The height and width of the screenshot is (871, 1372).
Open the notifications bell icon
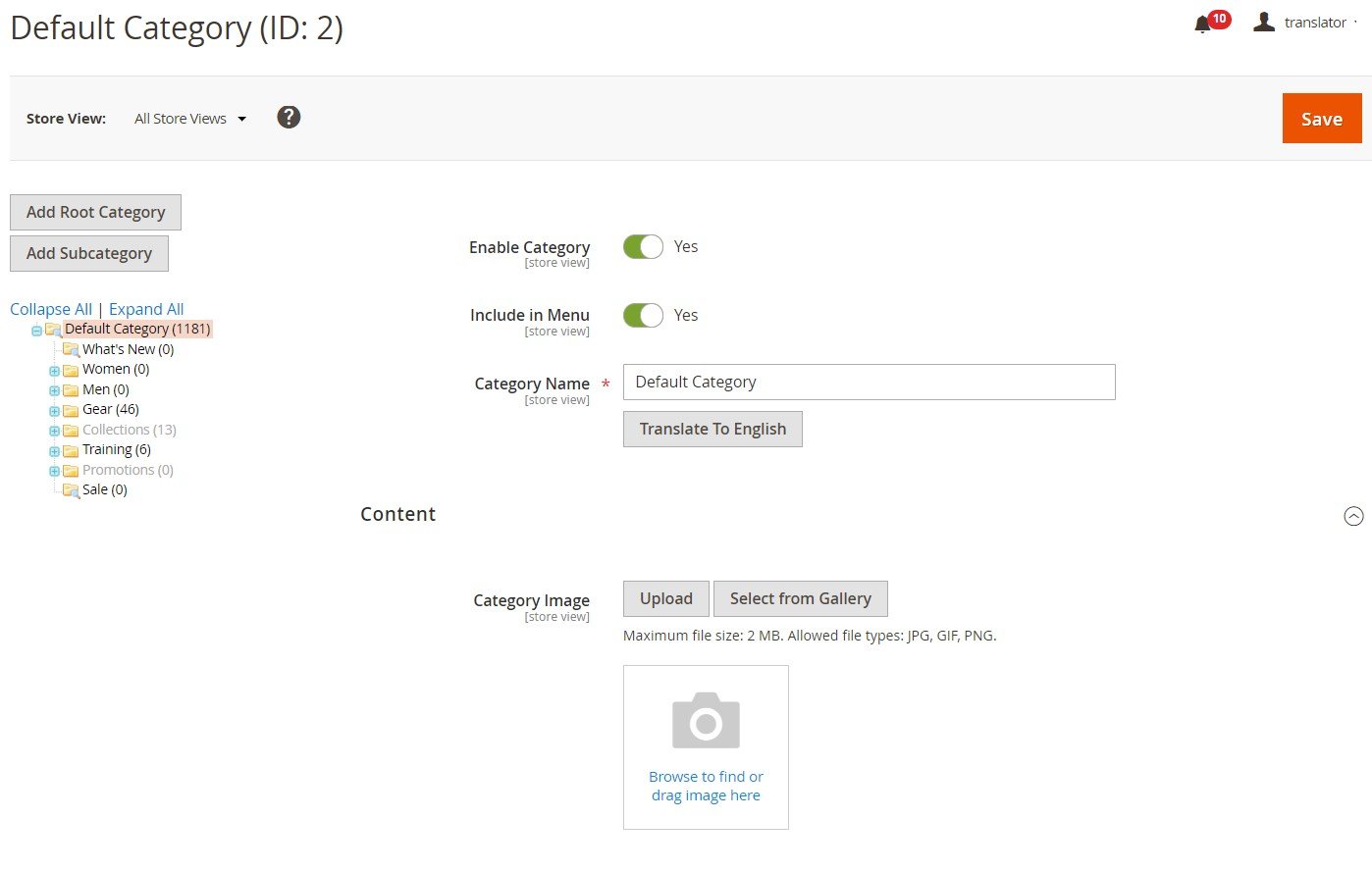(1202, 25)
